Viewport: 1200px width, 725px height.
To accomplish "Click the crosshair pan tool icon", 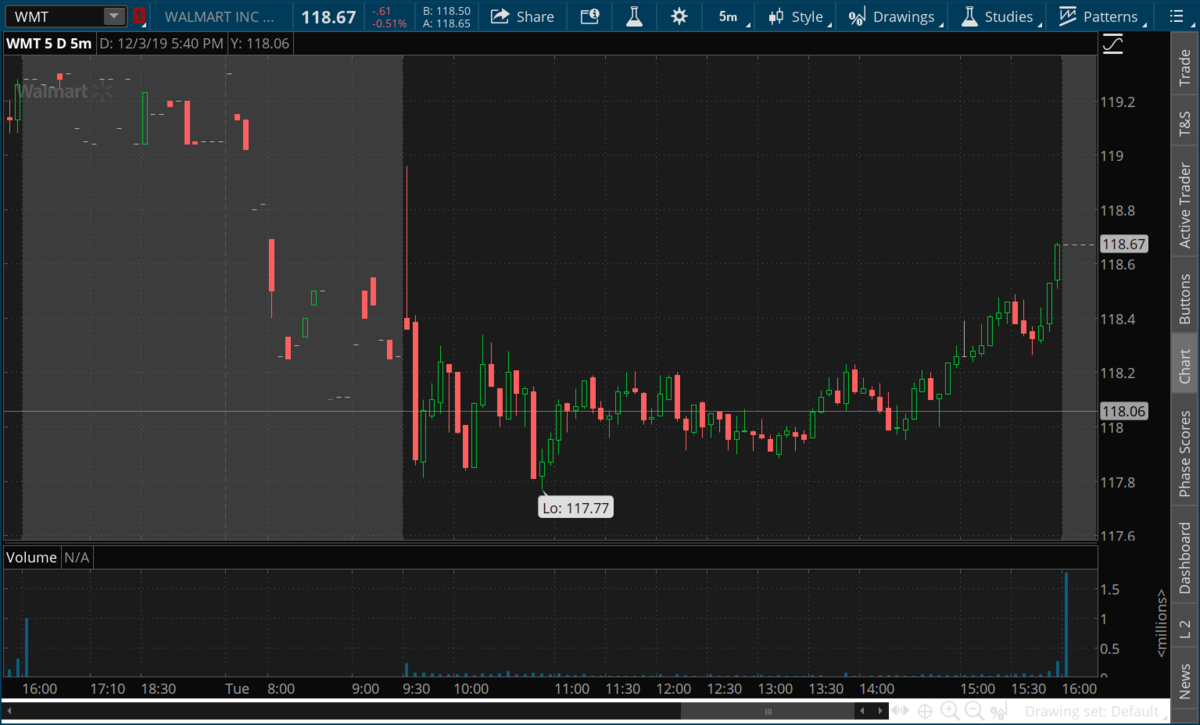I will 927,711.
